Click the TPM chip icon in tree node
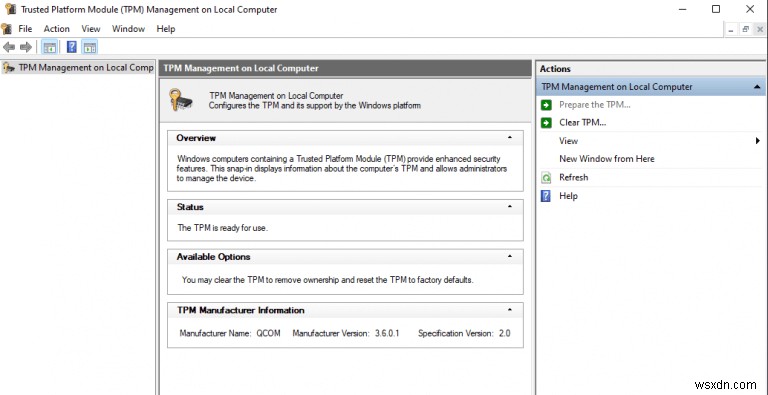The image size is (768, 395). pyautogui.click(x=8, y=68)
